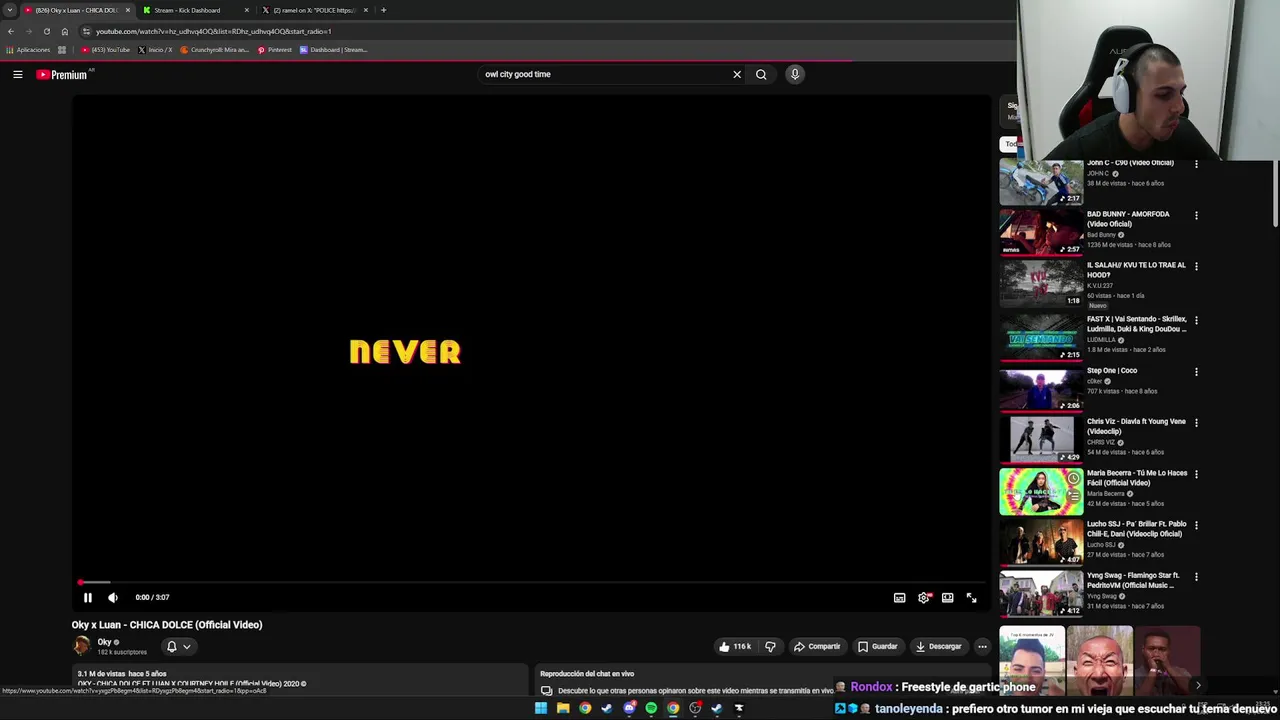Open options for Step One Coco video
The width and height of the screenshot is (1280, 720).
(1196, 371)
